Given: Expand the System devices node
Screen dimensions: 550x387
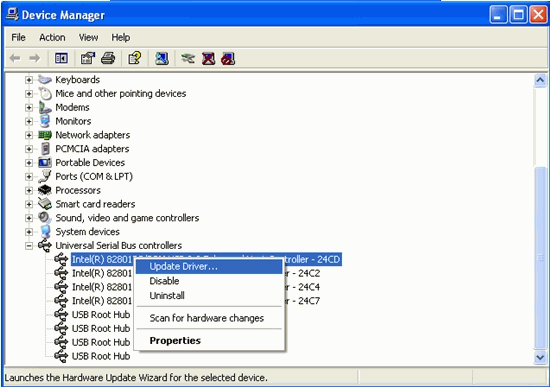Looking at the screenshot, I should (29, 232).
